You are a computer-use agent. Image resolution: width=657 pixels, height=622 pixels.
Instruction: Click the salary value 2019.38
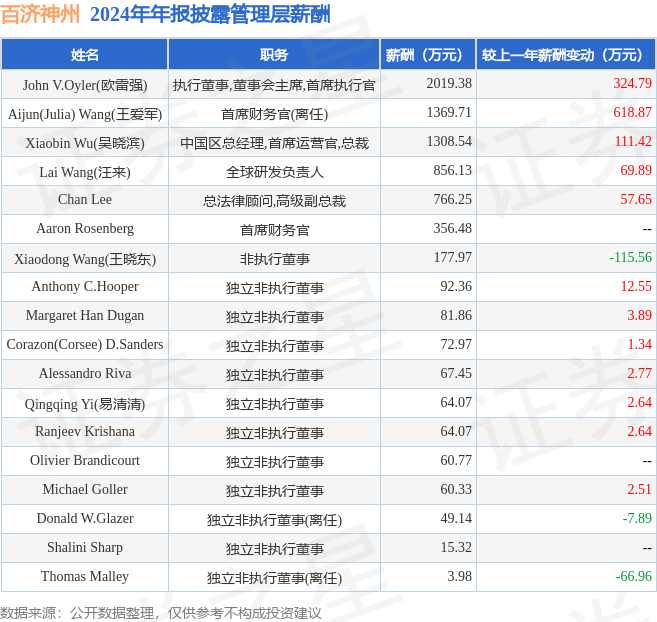449,83
